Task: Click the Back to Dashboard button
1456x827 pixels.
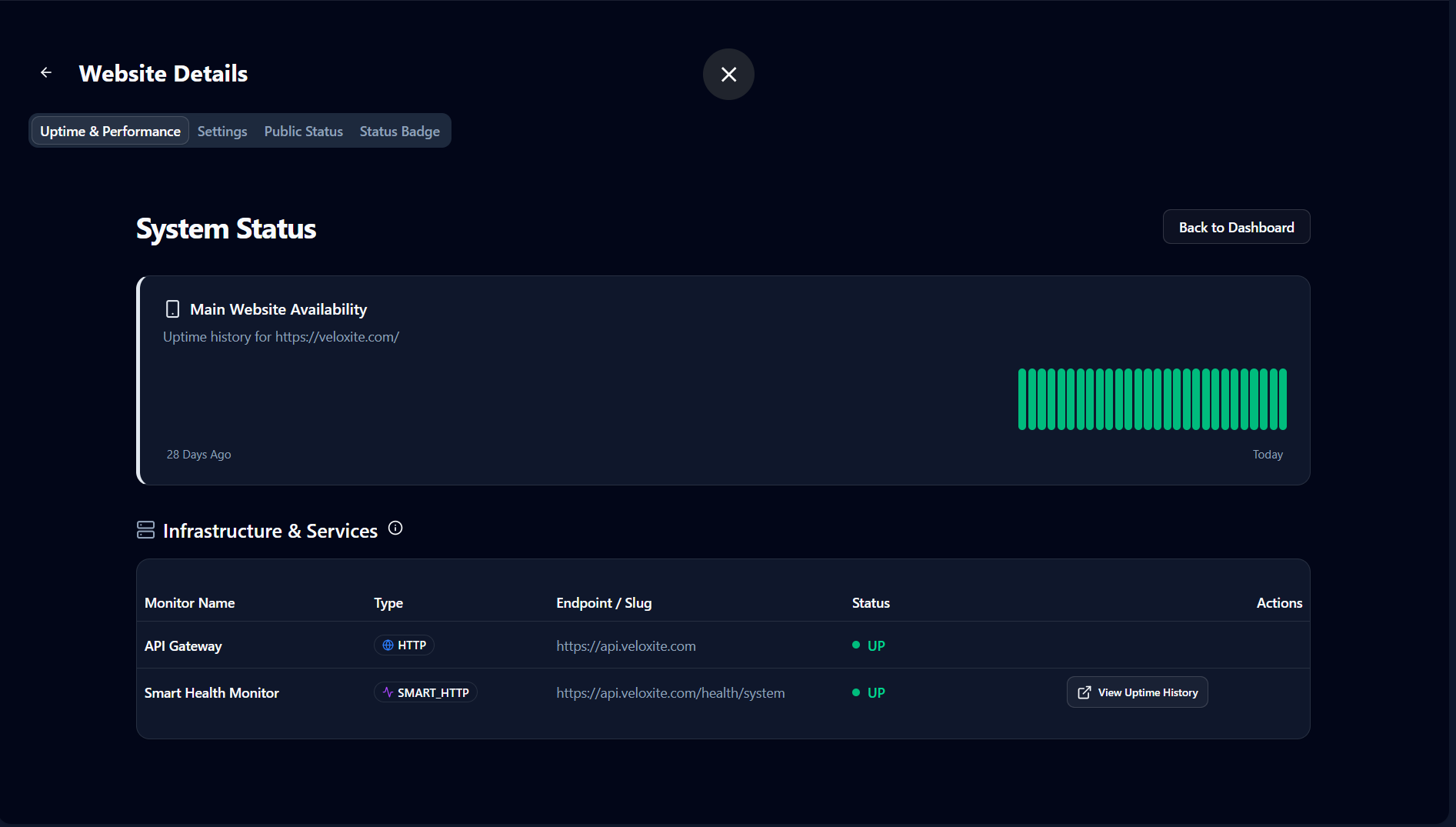Action: [1236, 227]
